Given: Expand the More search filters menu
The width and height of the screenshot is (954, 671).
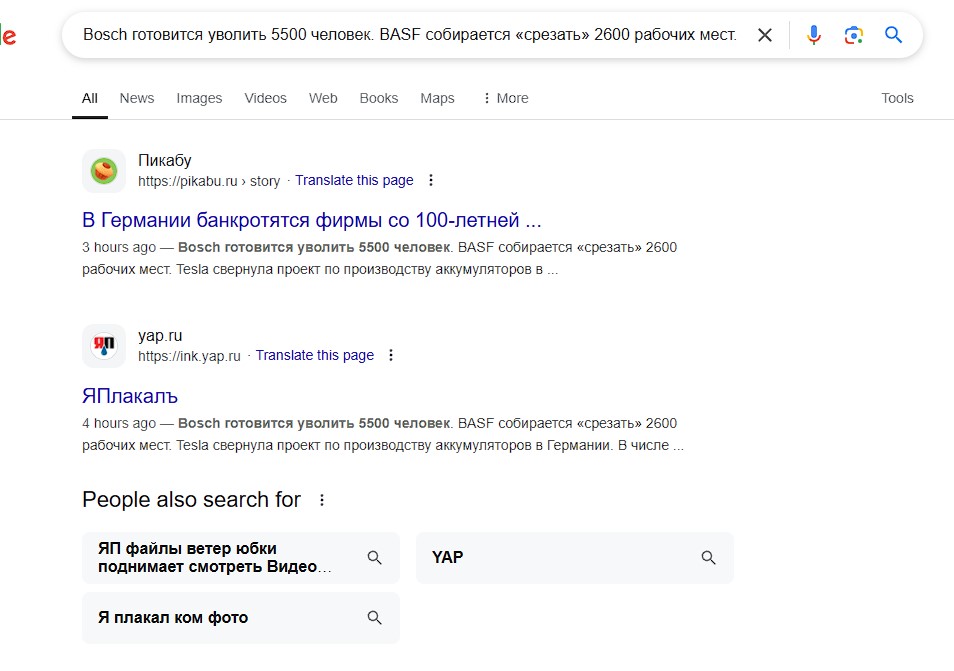Looking at the screenshot, I should [506, 99].
